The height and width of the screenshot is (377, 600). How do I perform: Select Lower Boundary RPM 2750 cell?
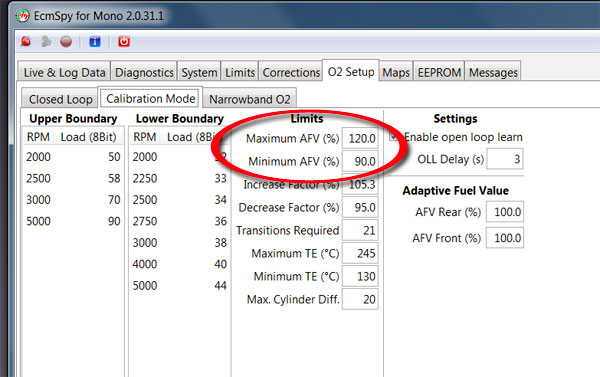(x=145, y=221)
